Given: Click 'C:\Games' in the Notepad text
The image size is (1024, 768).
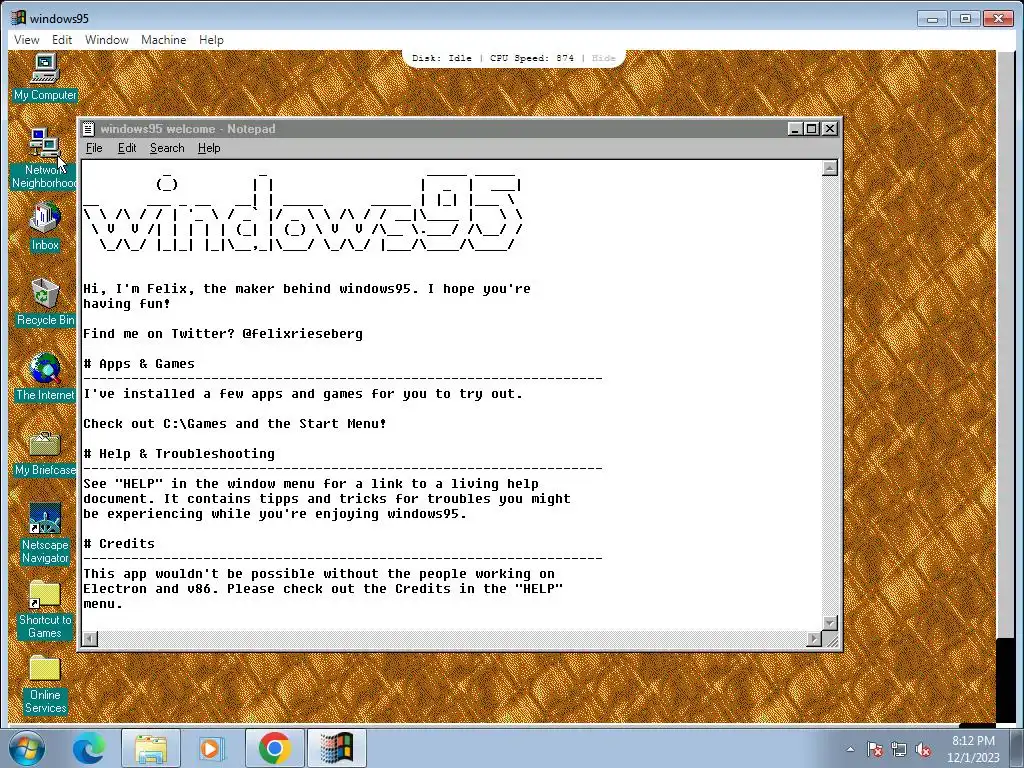Looking at the screenshot, I should point(195,424).
